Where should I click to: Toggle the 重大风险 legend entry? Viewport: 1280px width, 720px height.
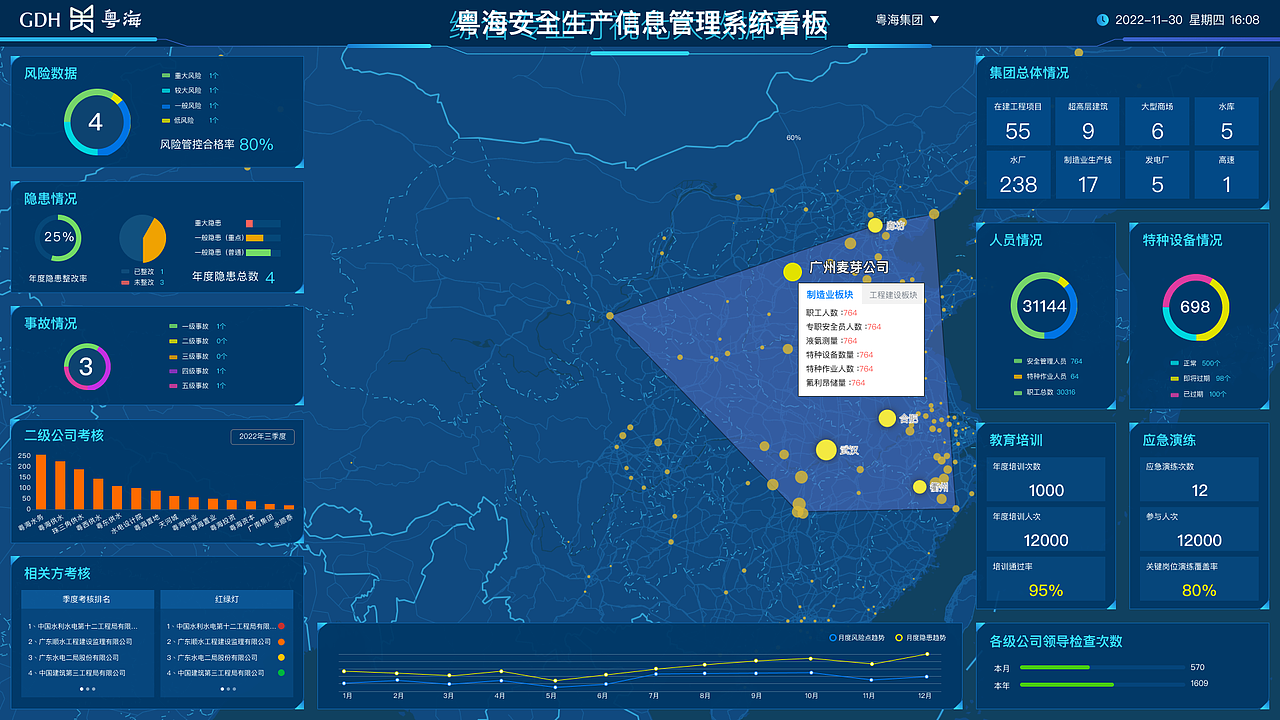(190, 75)
